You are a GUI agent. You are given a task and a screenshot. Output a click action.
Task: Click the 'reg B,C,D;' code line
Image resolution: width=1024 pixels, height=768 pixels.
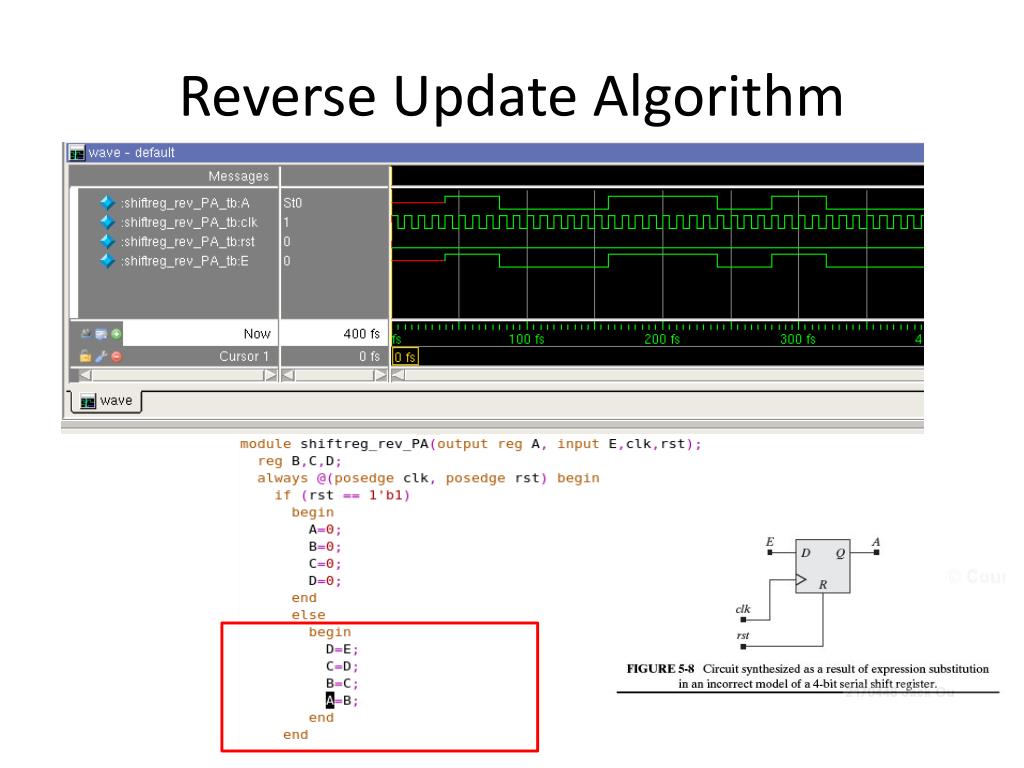(299, 461)
